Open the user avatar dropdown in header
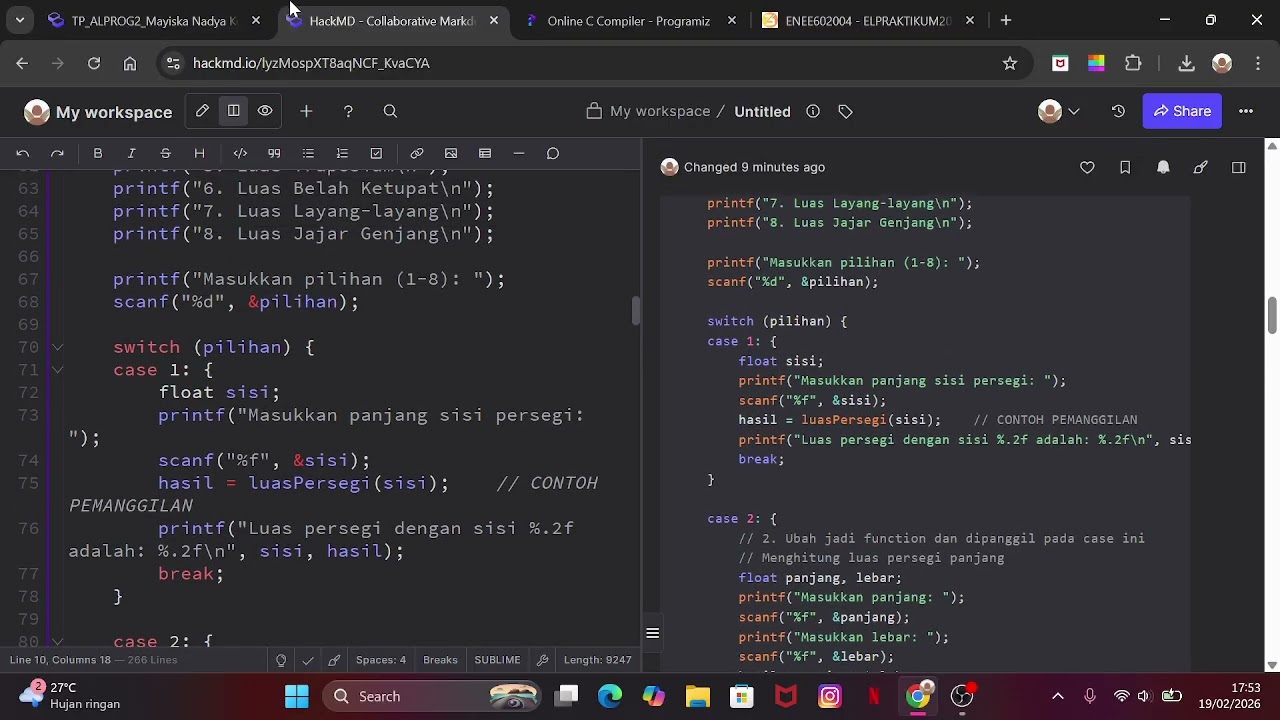Viewport: 1280px width, 720px height. [x=1059, y=111]
